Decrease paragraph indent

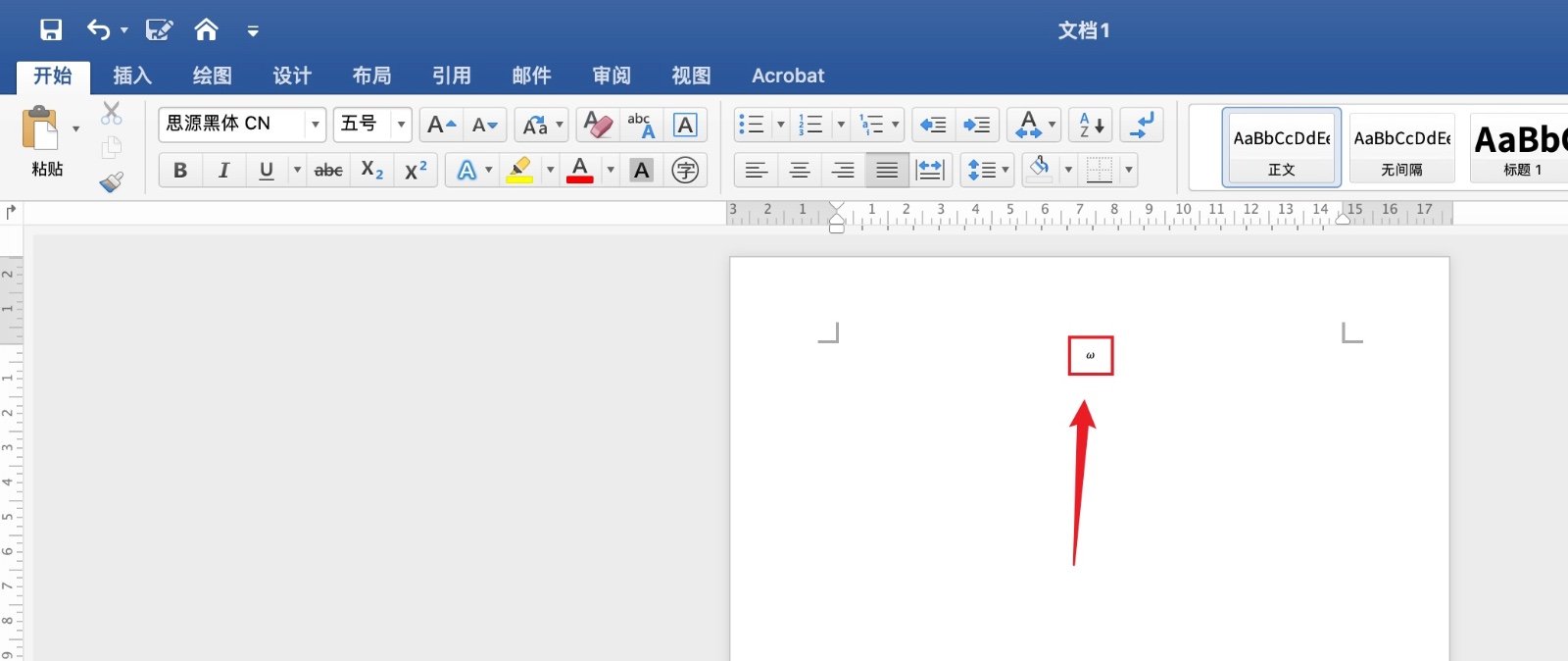click(934, 125)
